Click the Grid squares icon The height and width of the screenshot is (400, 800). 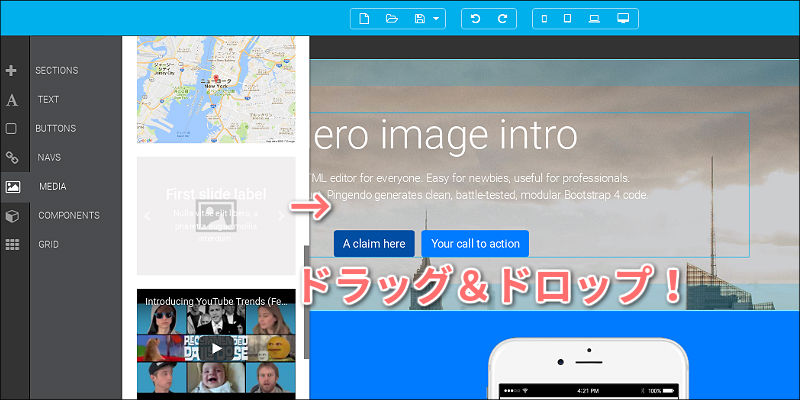(x=12, y=244)
